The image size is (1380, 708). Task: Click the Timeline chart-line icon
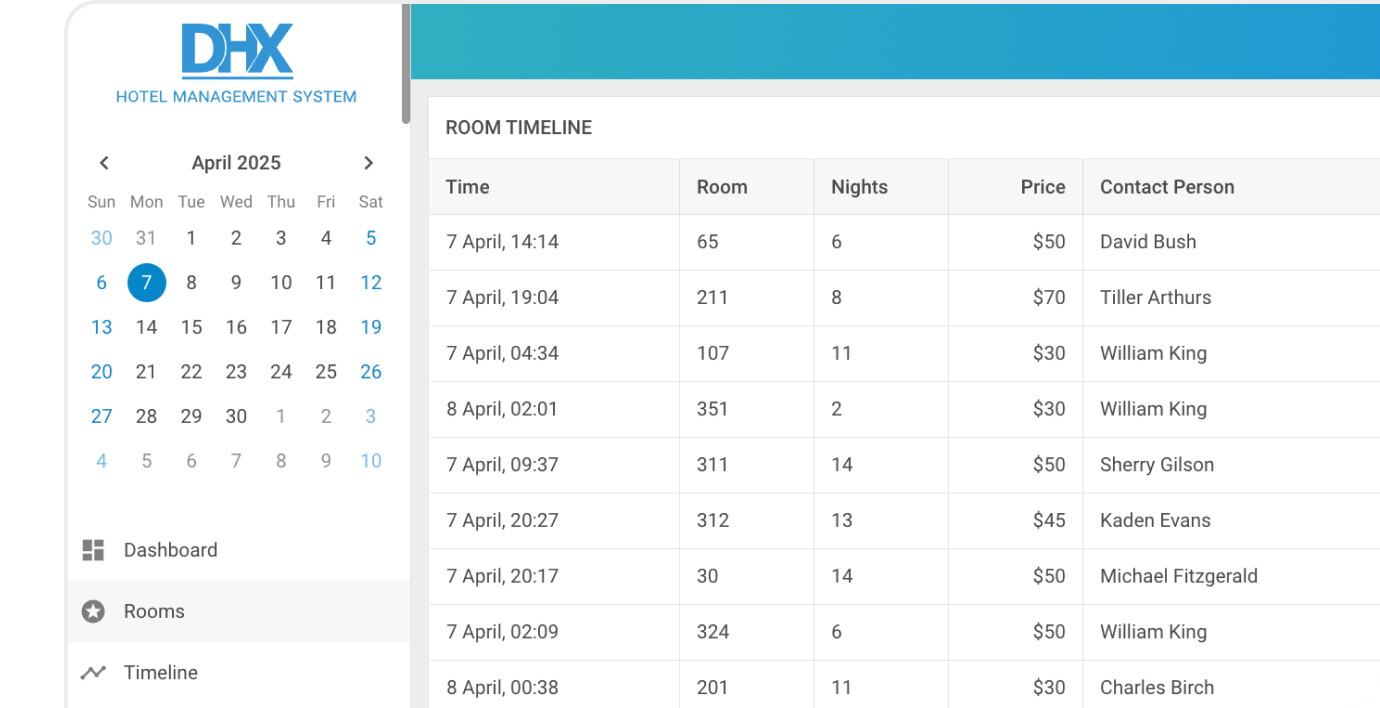coord(93,672)
